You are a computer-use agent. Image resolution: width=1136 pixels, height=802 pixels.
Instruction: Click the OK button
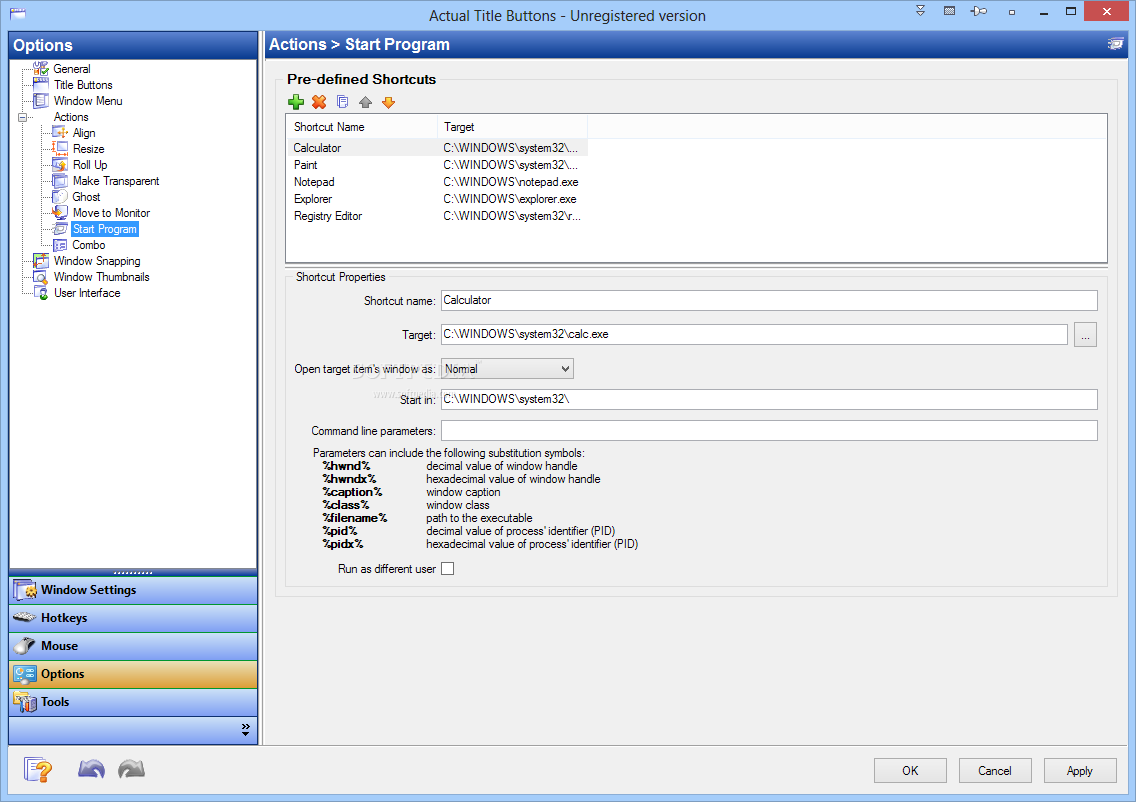click(910, 771)
